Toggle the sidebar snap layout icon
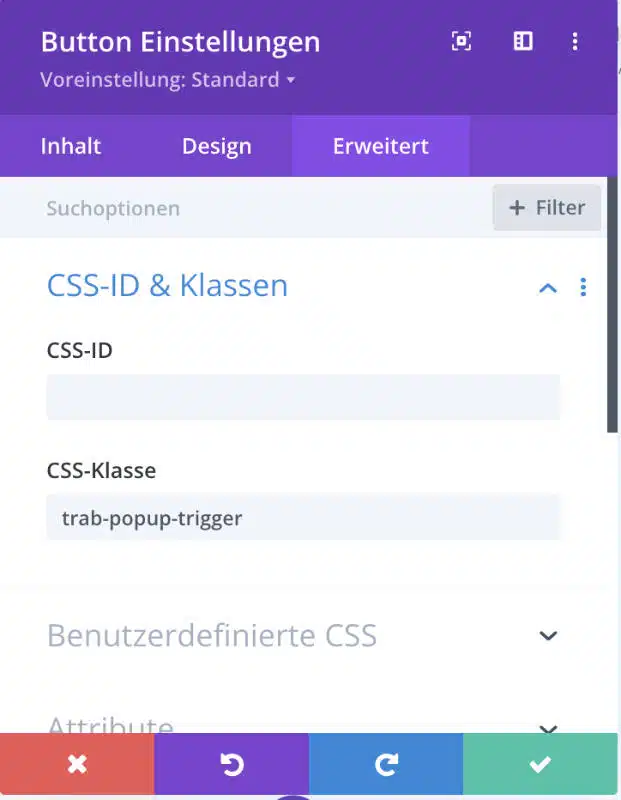Screen dimensions: 621x800 [523, 41]
